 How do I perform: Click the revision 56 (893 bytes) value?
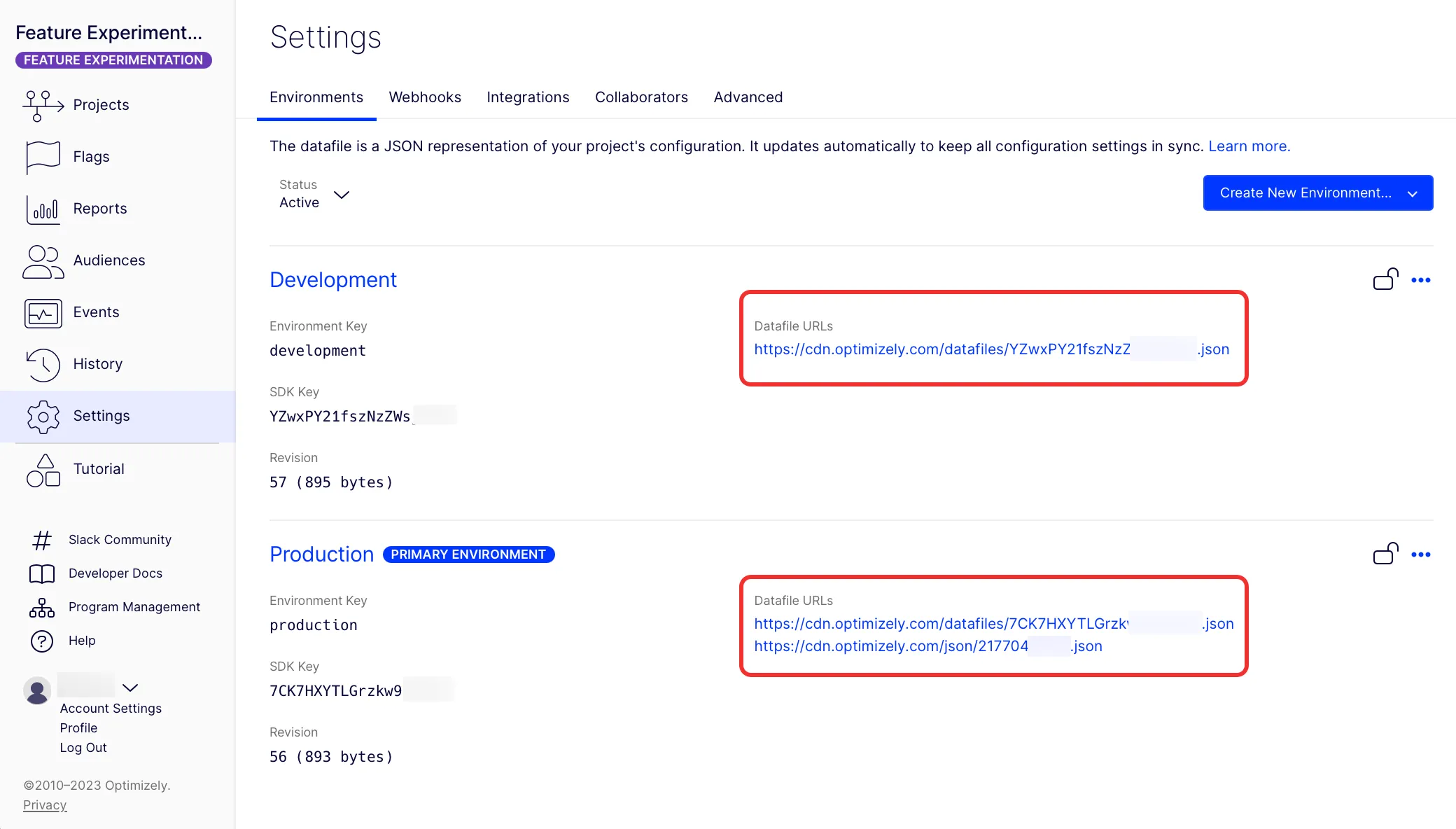(331, 757)
